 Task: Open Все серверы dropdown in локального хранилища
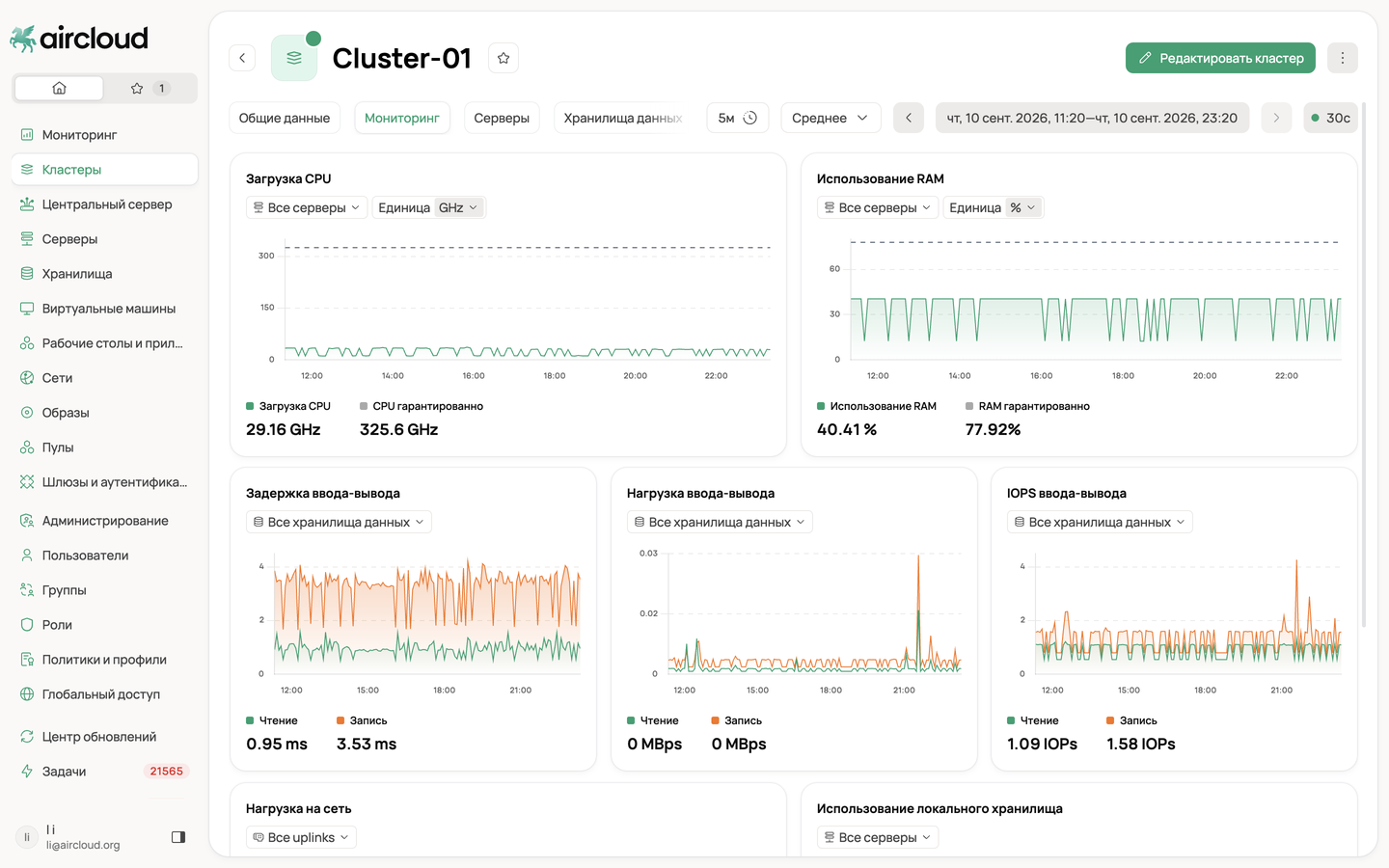[x=878, y=837]
